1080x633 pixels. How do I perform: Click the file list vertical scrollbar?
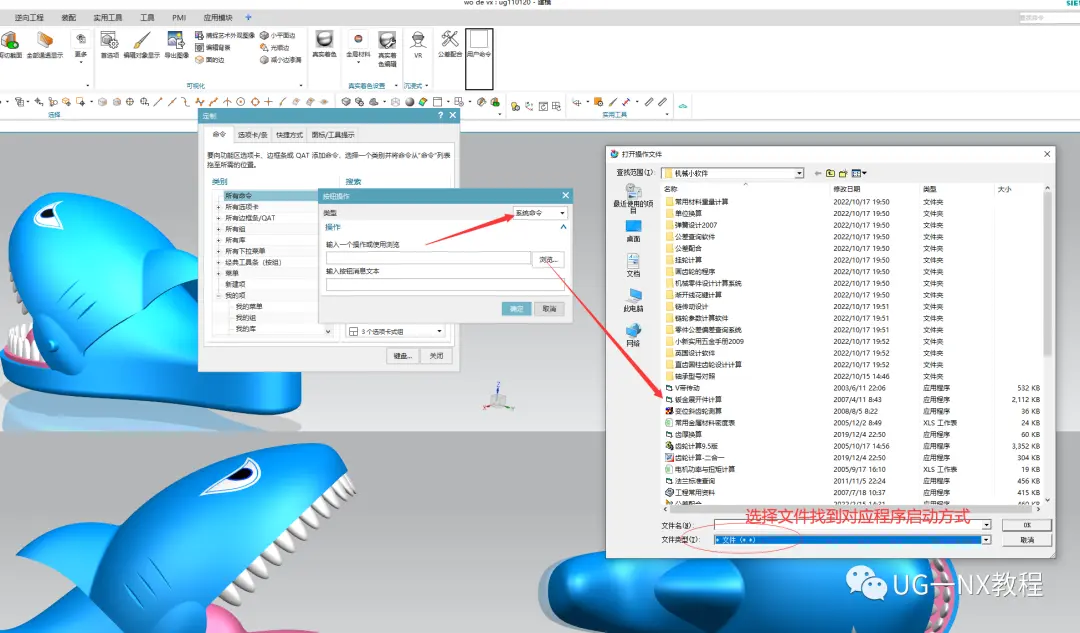[1048, 272]
